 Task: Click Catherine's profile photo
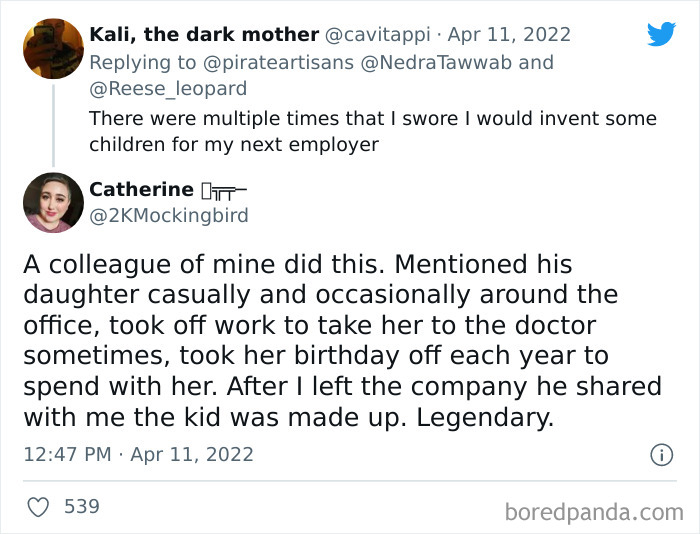pyautogui.click(x=53, y=202)
